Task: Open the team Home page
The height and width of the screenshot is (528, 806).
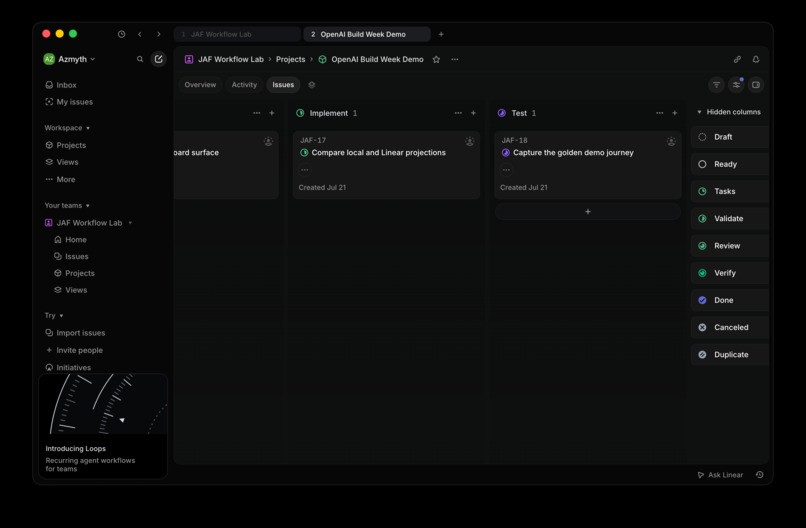Action: [x=70, y=240]
